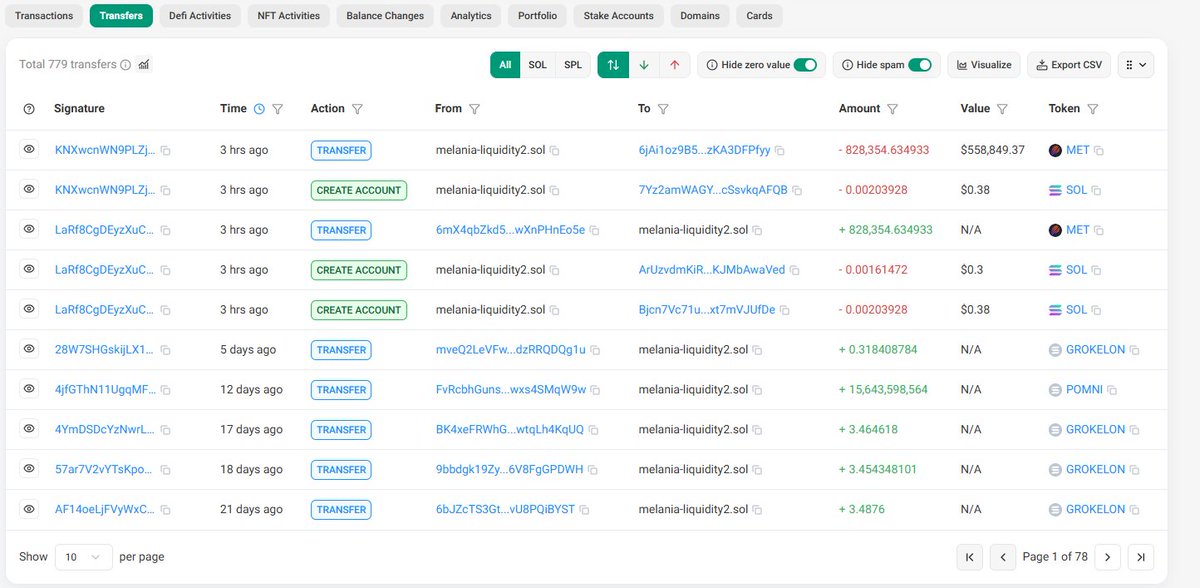
Task: Preview the first transfer using eye icon
Action: (28, 149)
